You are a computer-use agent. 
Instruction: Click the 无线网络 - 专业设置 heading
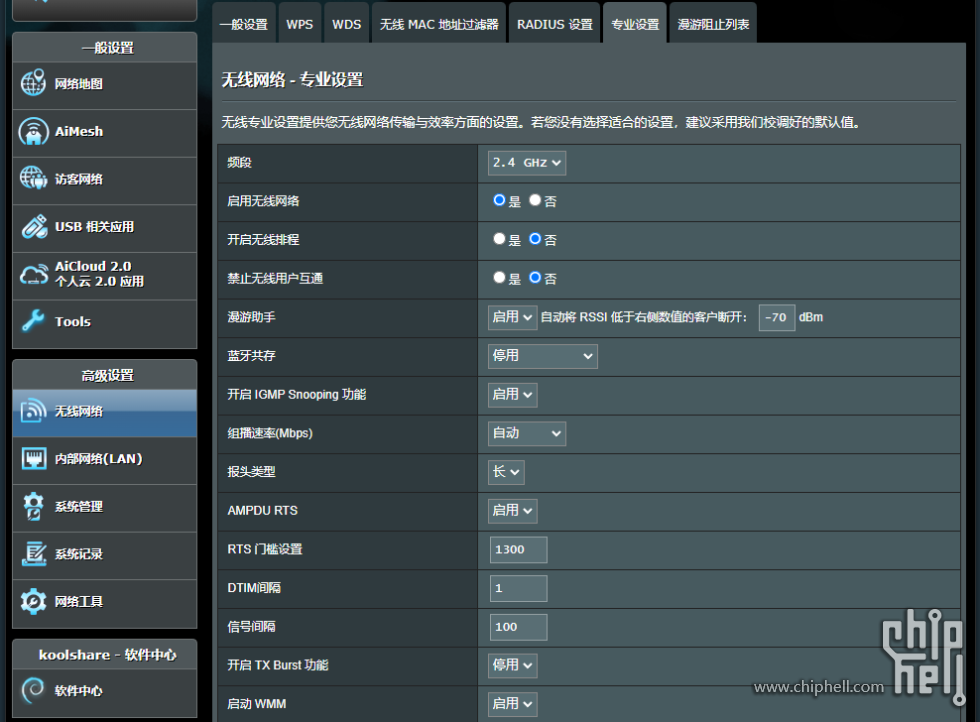click(292, 80)
